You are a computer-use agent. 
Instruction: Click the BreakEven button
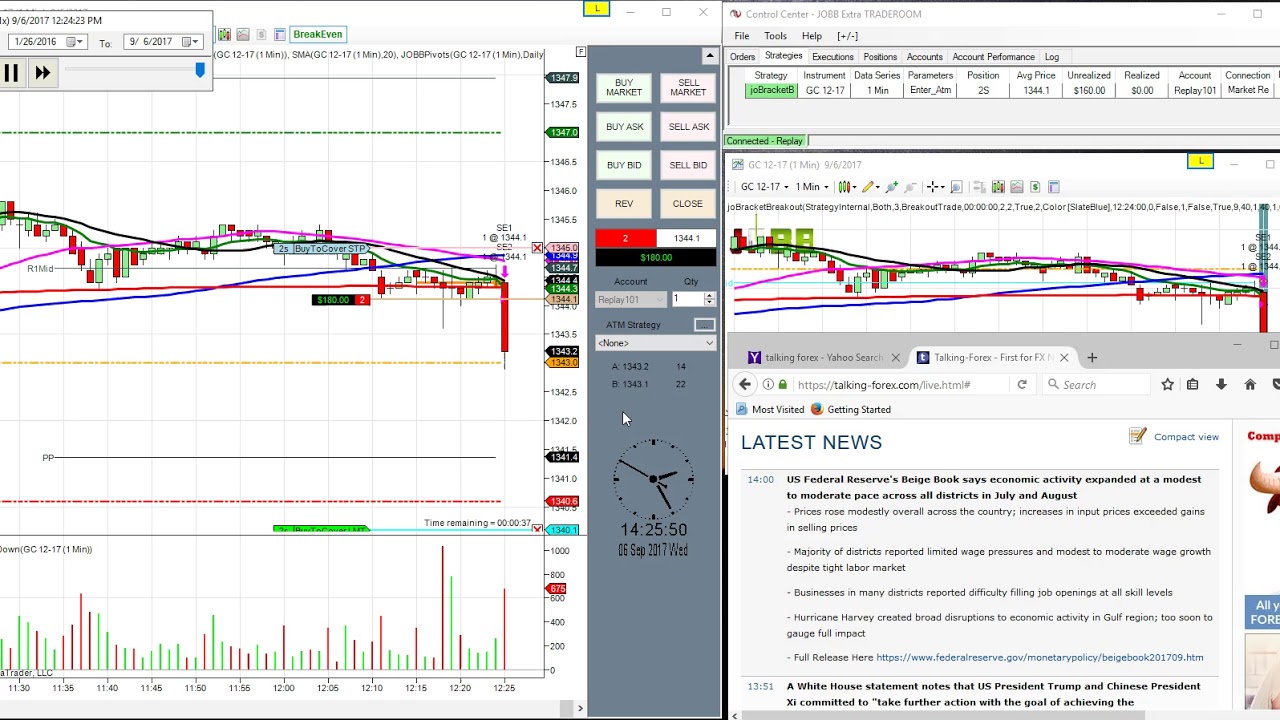(317, 34)
